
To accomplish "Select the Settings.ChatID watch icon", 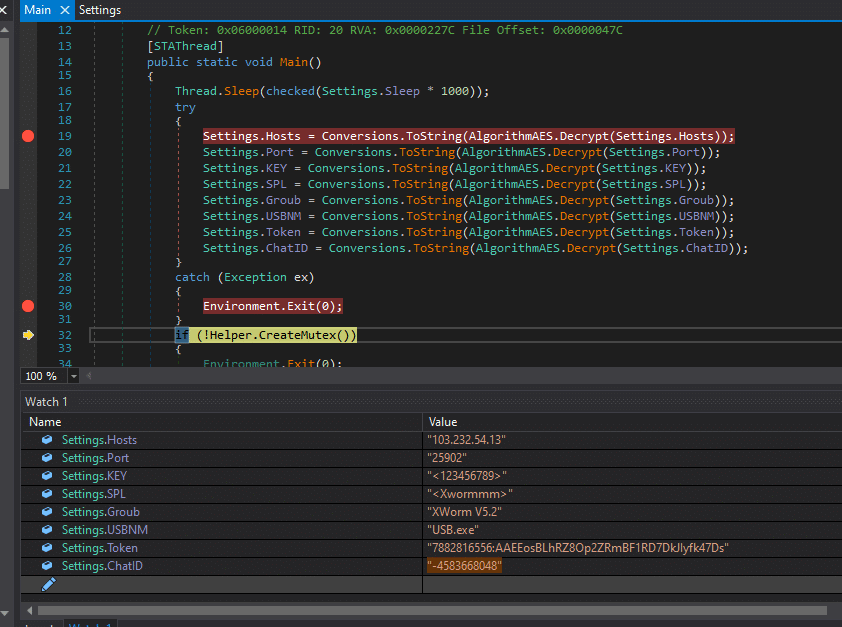I will point(47,566).
